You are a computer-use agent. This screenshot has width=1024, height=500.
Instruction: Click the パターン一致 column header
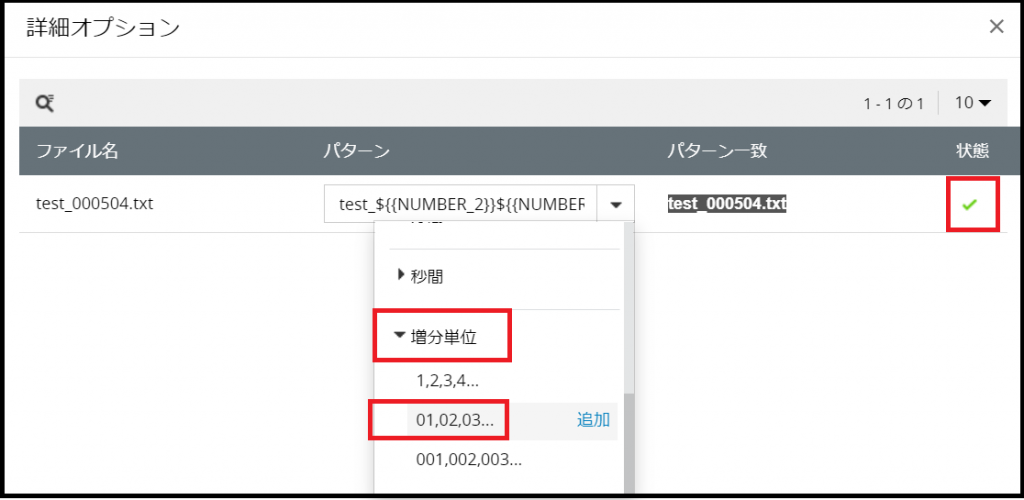pyautogui.click(x=717, y=151)
